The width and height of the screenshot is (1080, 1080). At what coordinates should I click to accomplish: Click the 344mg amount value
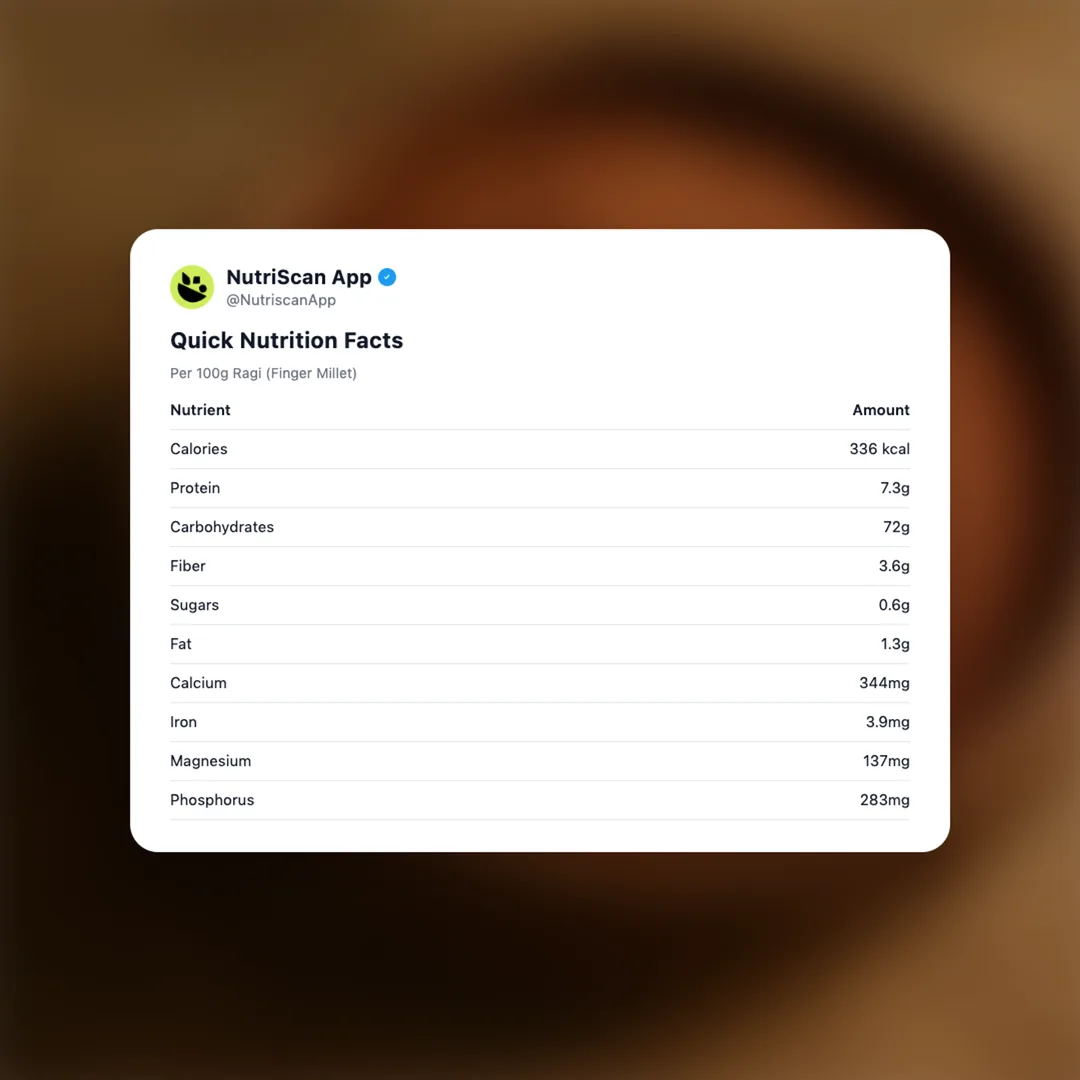point(882,683)
